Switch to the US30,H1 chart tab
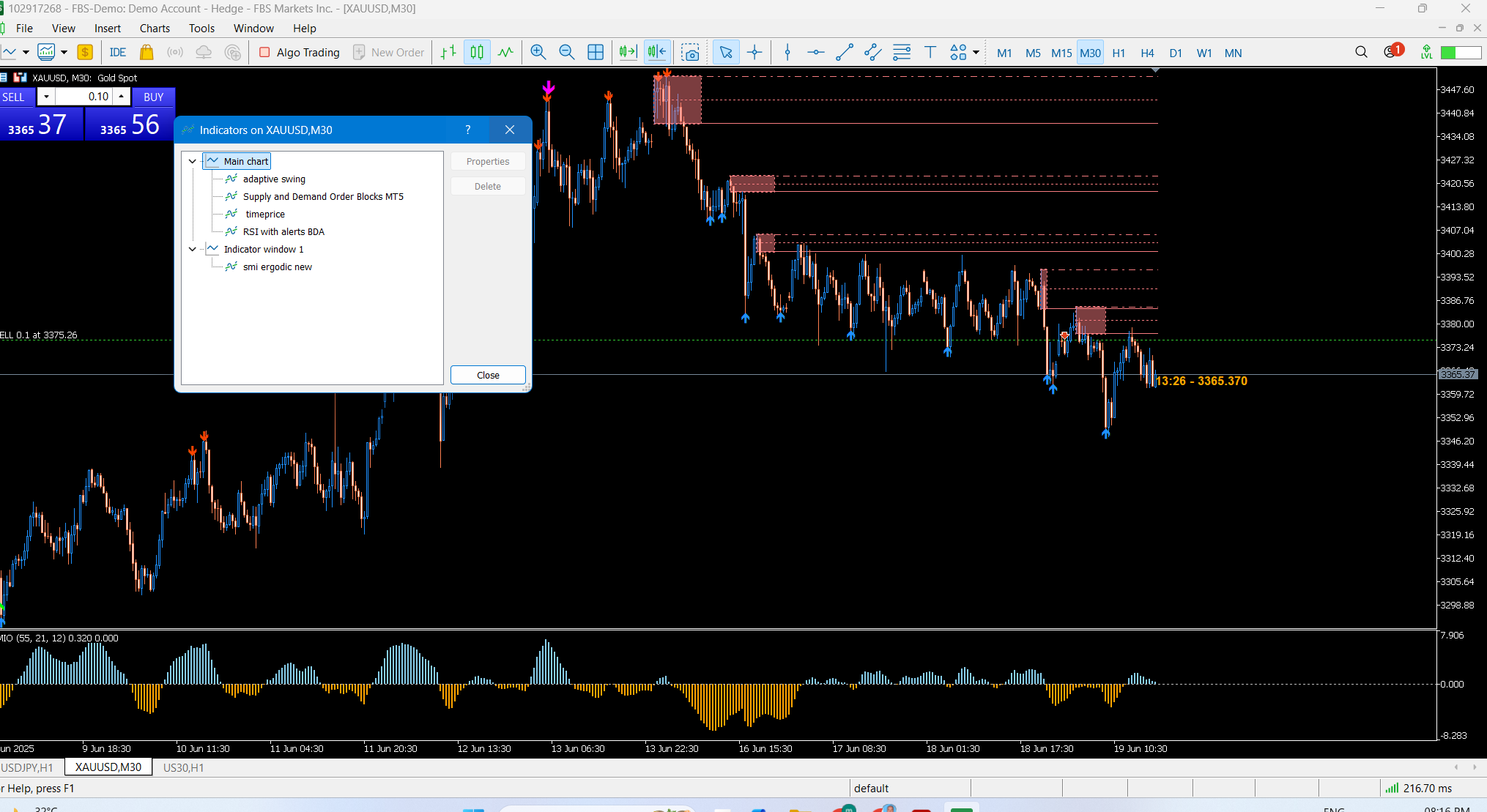Screen dimensions: 1487x812 click(183, 767)
